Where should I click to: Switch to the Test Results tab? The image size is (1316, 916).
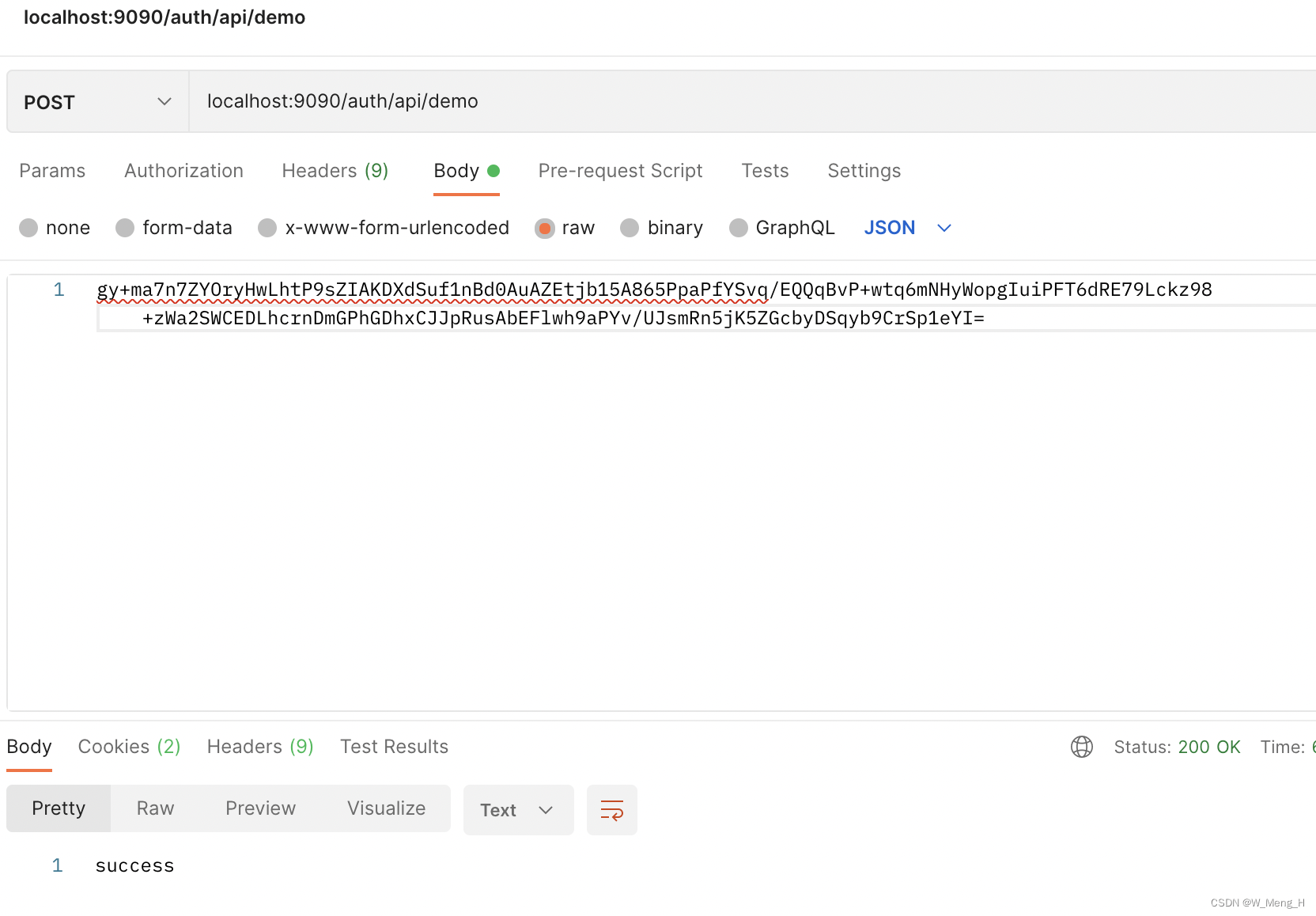[394, 747]
